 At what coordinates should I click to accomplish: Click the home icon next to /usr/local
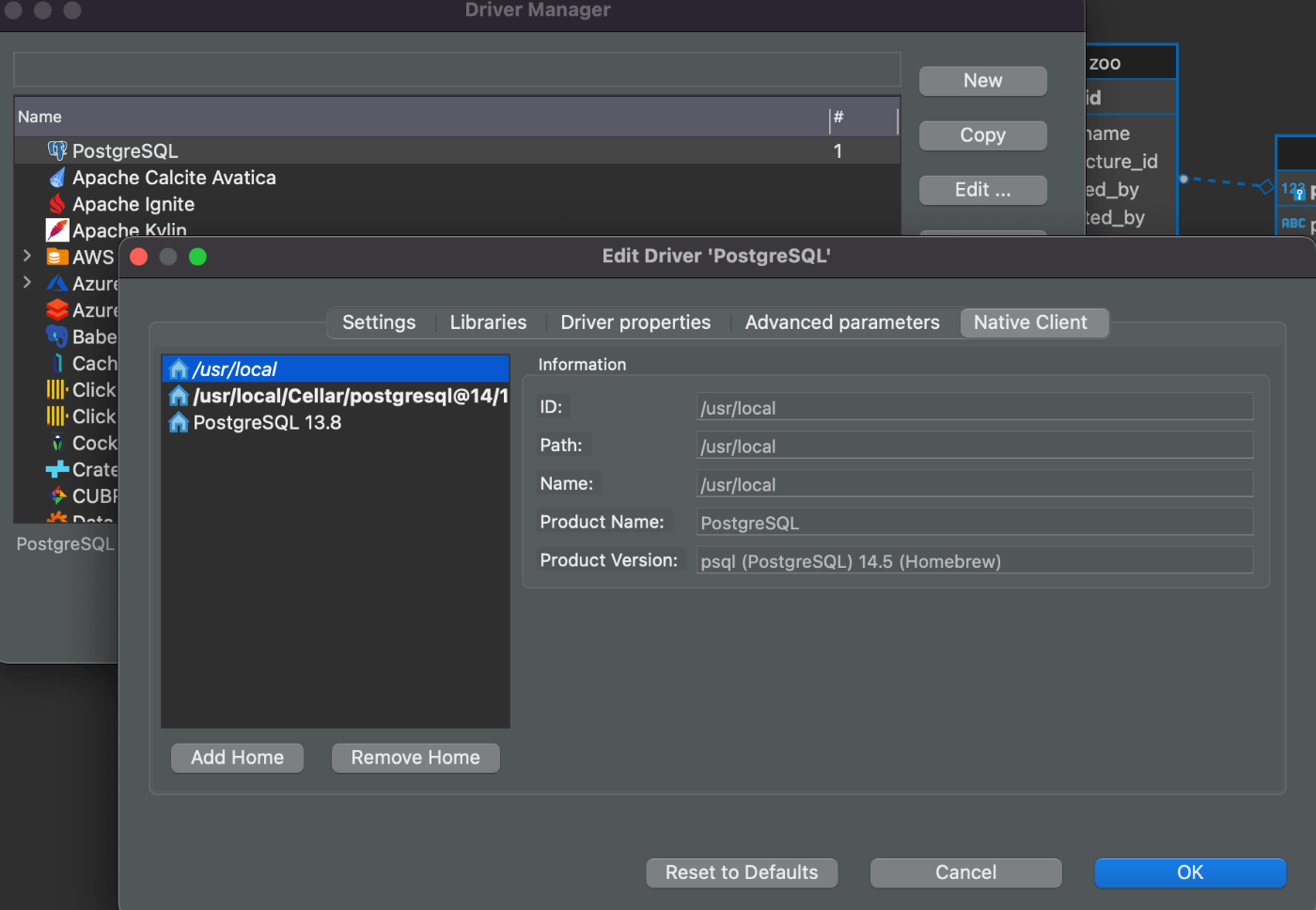pos(179,369)
